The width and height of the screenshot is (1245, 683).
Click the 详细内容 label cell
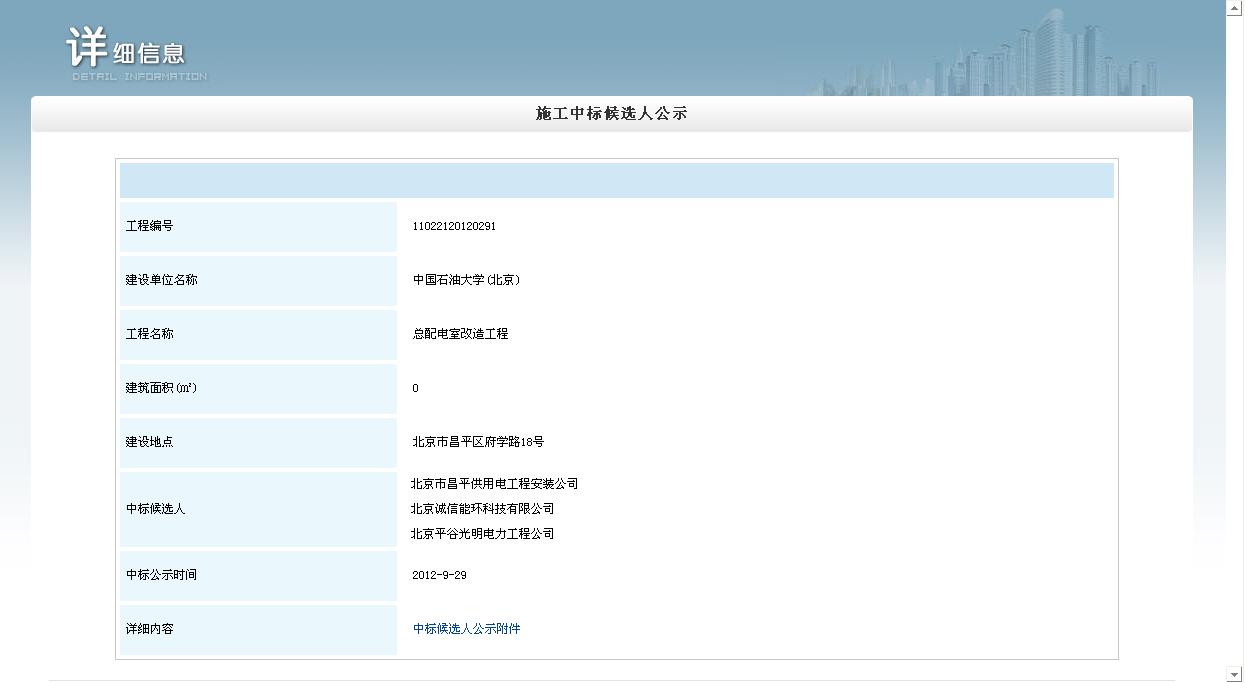point(258,629)
